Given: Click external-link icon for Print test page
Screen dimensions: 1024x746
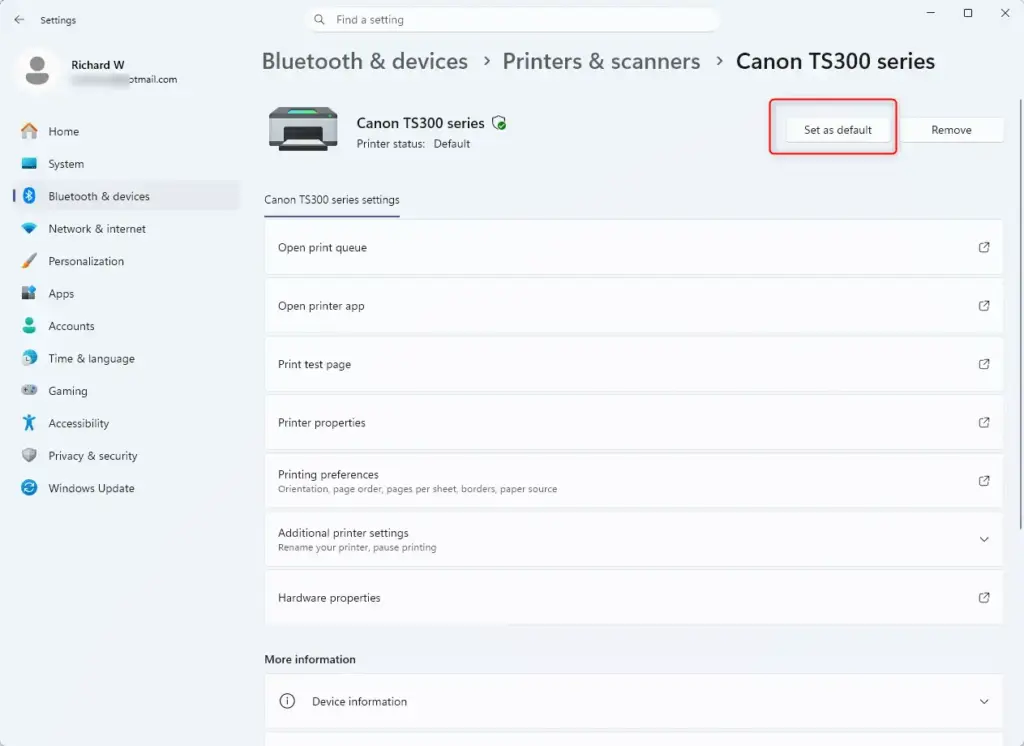Looking at the screenshot, I should coord(984,364).
